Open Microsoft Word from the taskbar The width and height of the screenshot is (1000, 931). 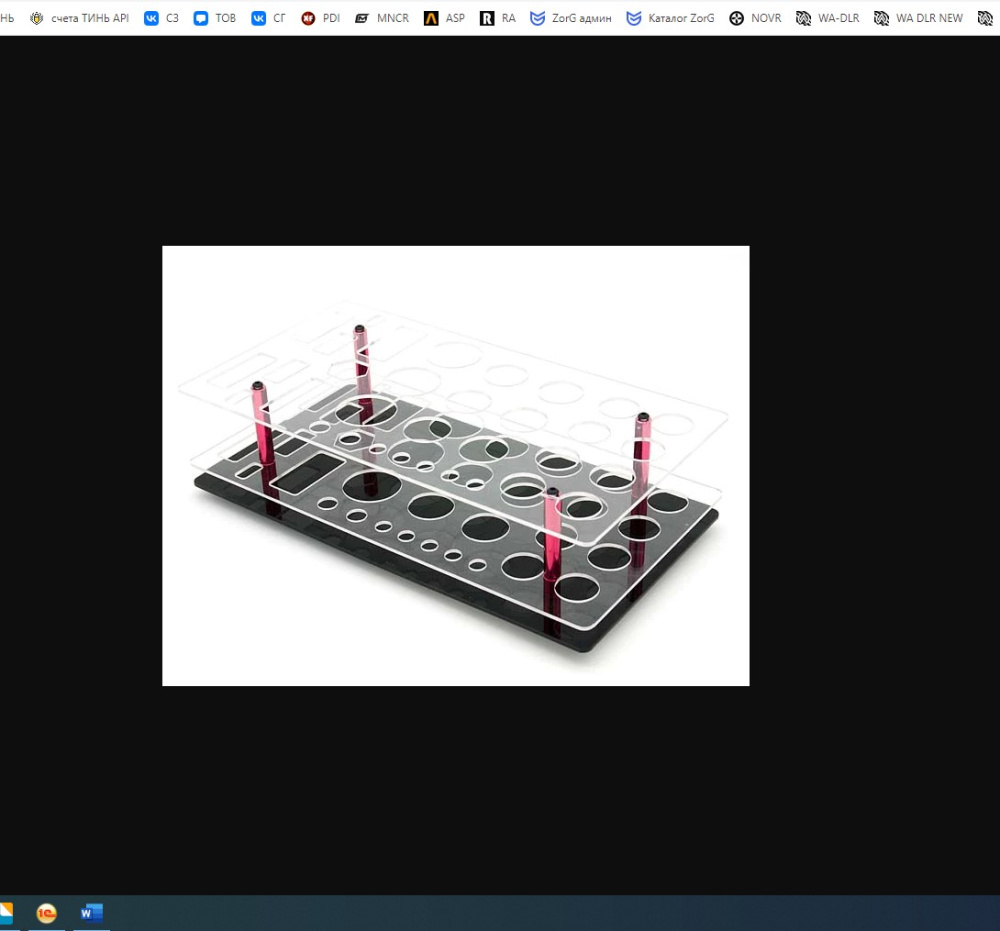[x=91, y=913]
